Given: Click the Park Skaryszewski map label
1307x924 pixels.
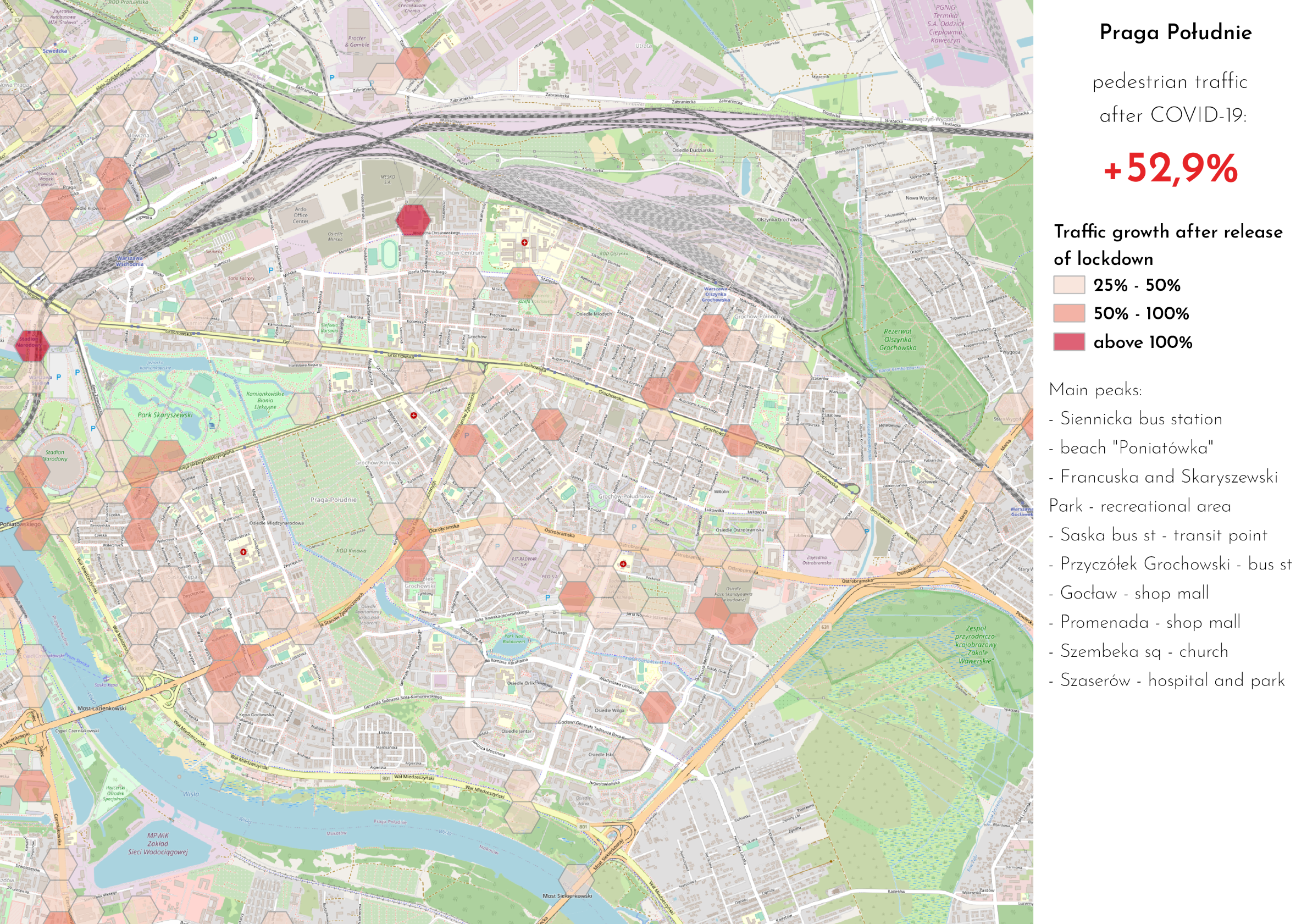Looking at the screenshot, I should click(x=165, y=415).
